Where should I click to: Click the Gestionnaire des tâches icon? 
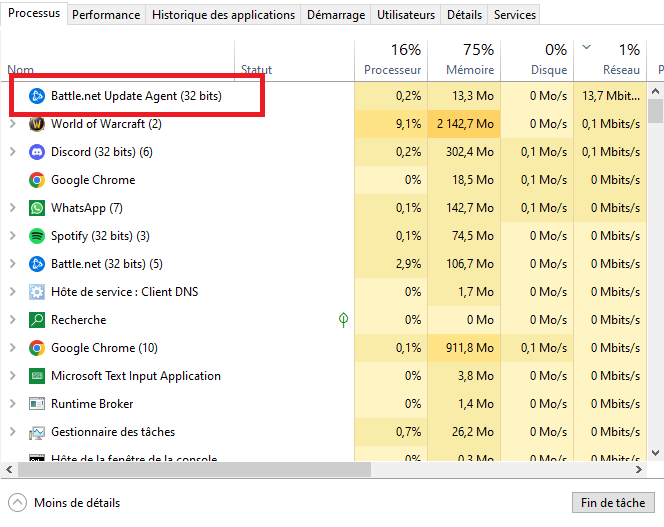point(37,432)
